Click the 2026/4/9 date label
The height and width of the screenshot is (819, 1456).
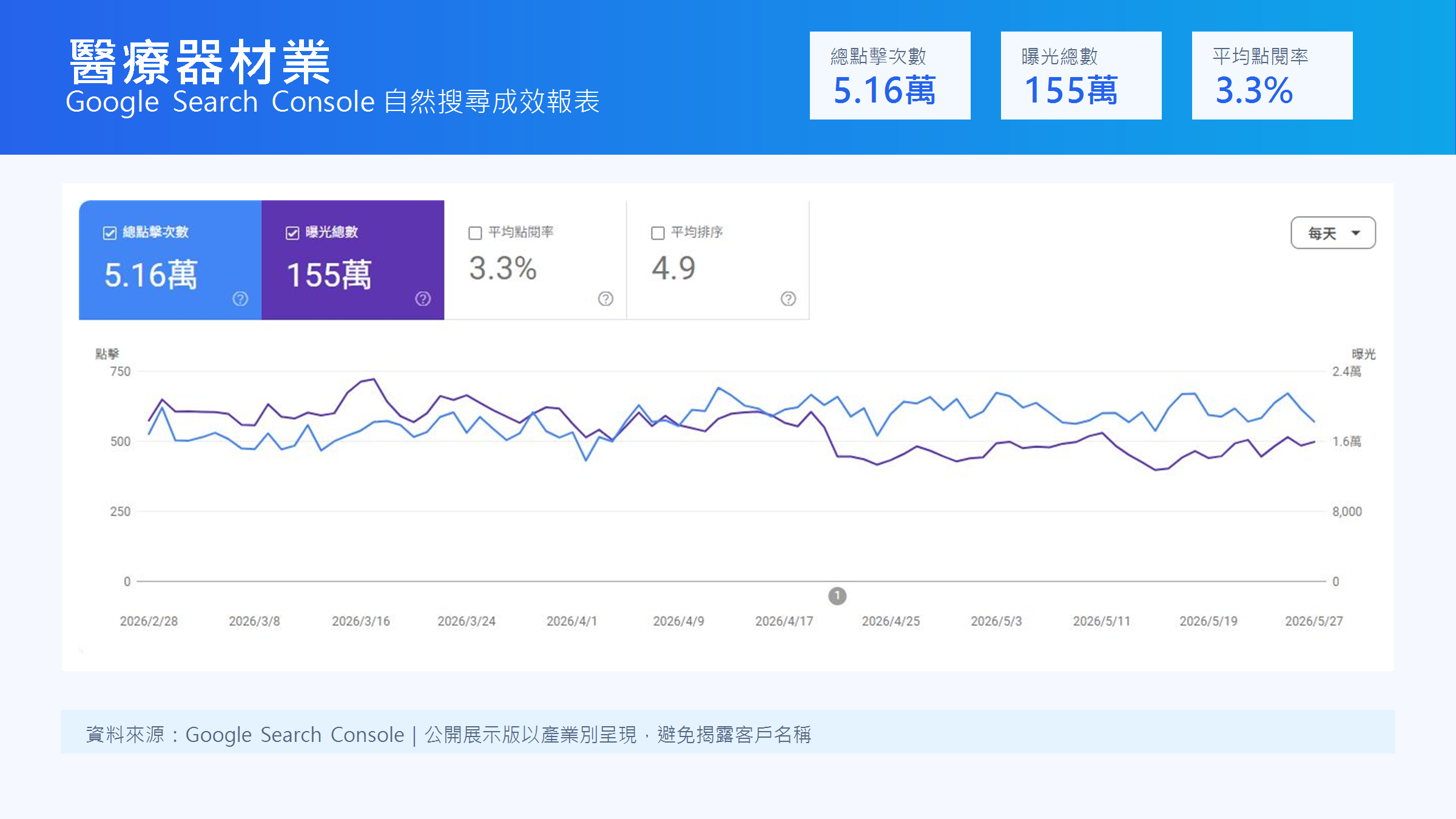[x=678, y=621]
